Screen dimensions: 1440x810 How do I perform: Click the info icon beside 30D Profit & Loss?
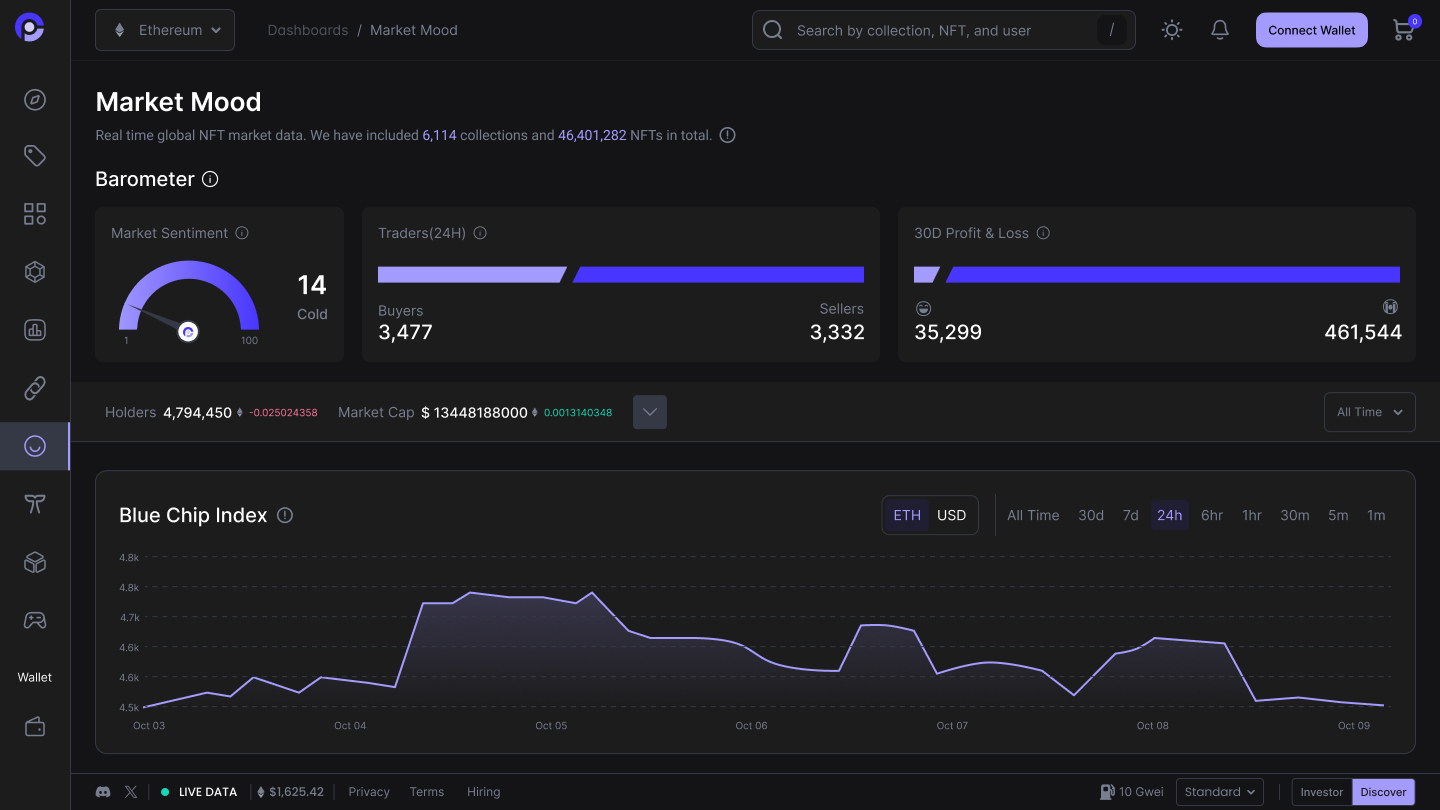[1043, 233]
